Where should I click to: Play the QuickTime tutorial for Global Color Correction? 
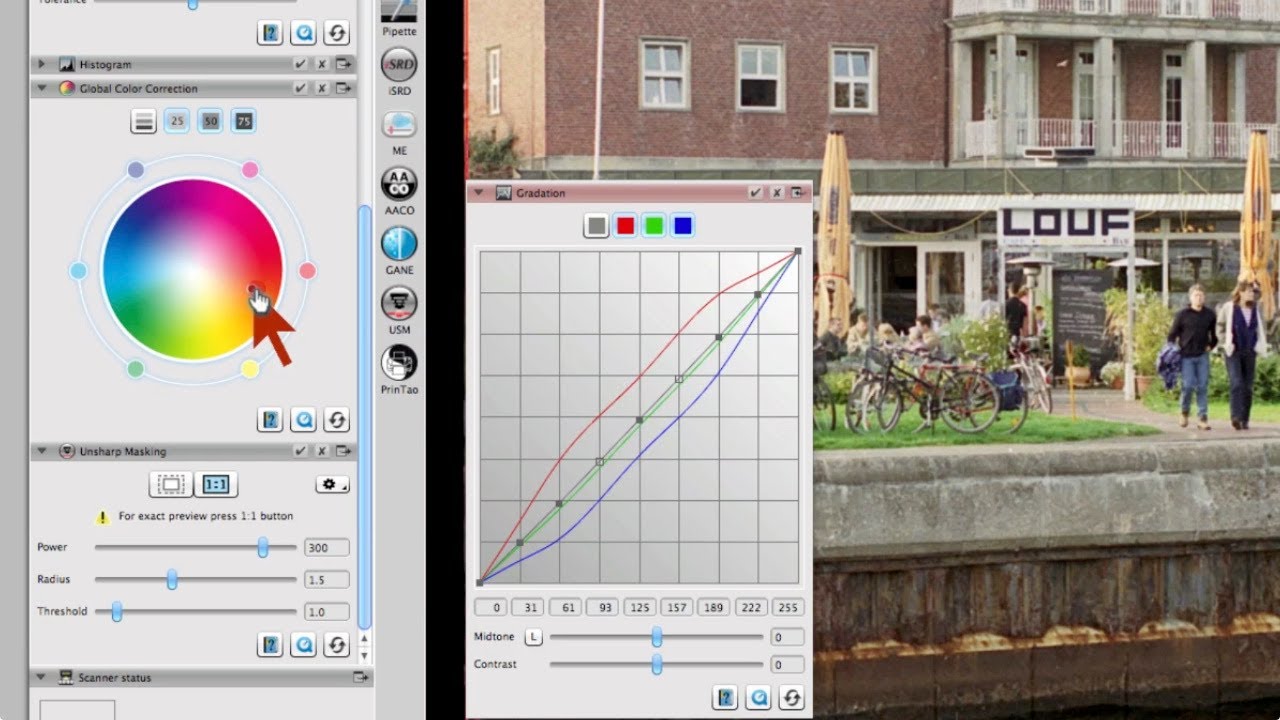[303, 419]
